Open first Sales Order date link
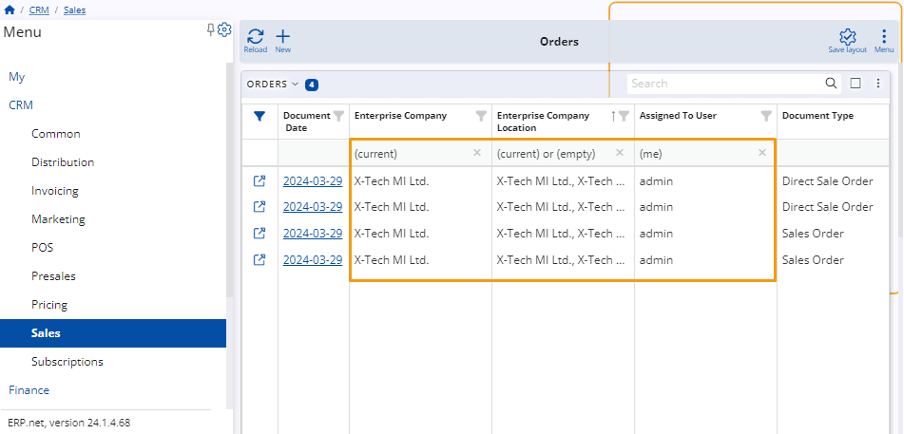The image size is (904, 434). coord(312,233)
